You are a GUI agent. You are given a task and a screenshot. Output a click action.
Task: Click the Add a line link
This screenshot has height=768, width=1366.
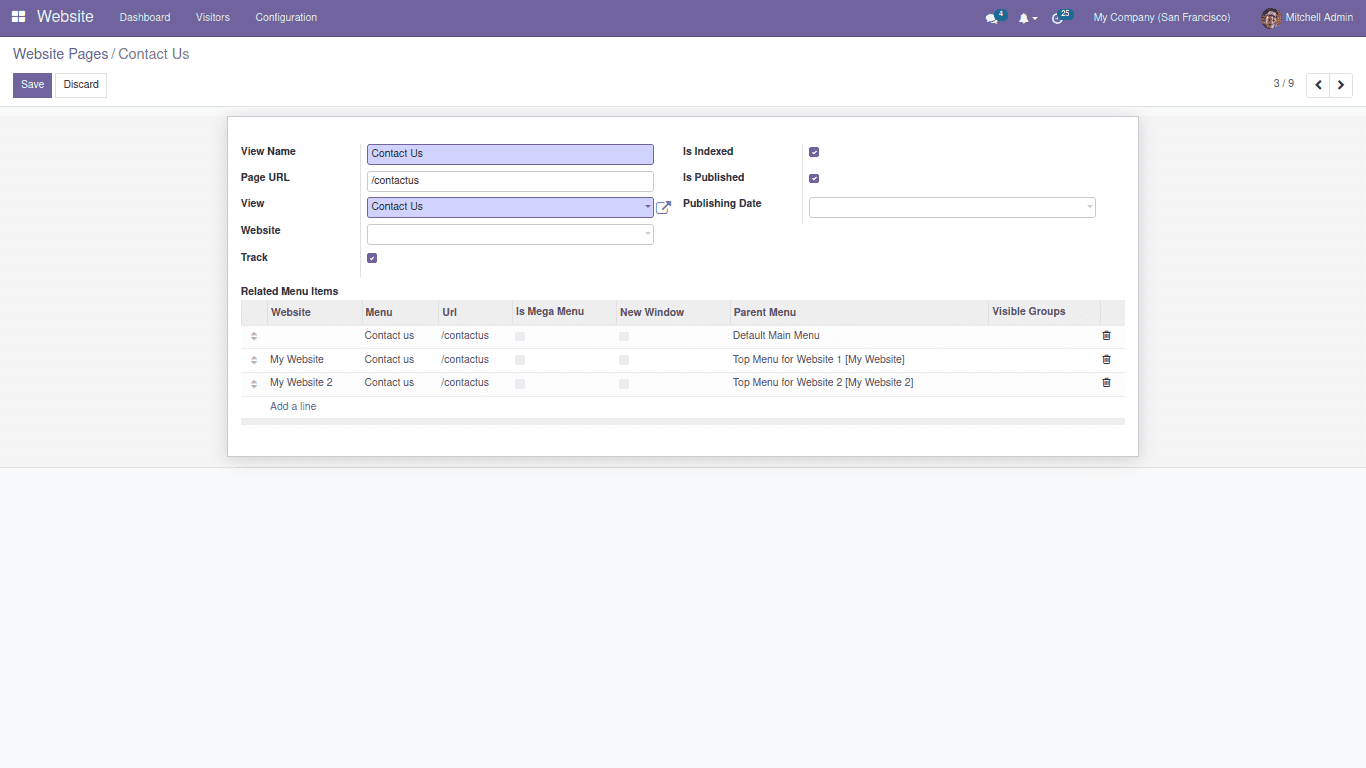(293, 406)
